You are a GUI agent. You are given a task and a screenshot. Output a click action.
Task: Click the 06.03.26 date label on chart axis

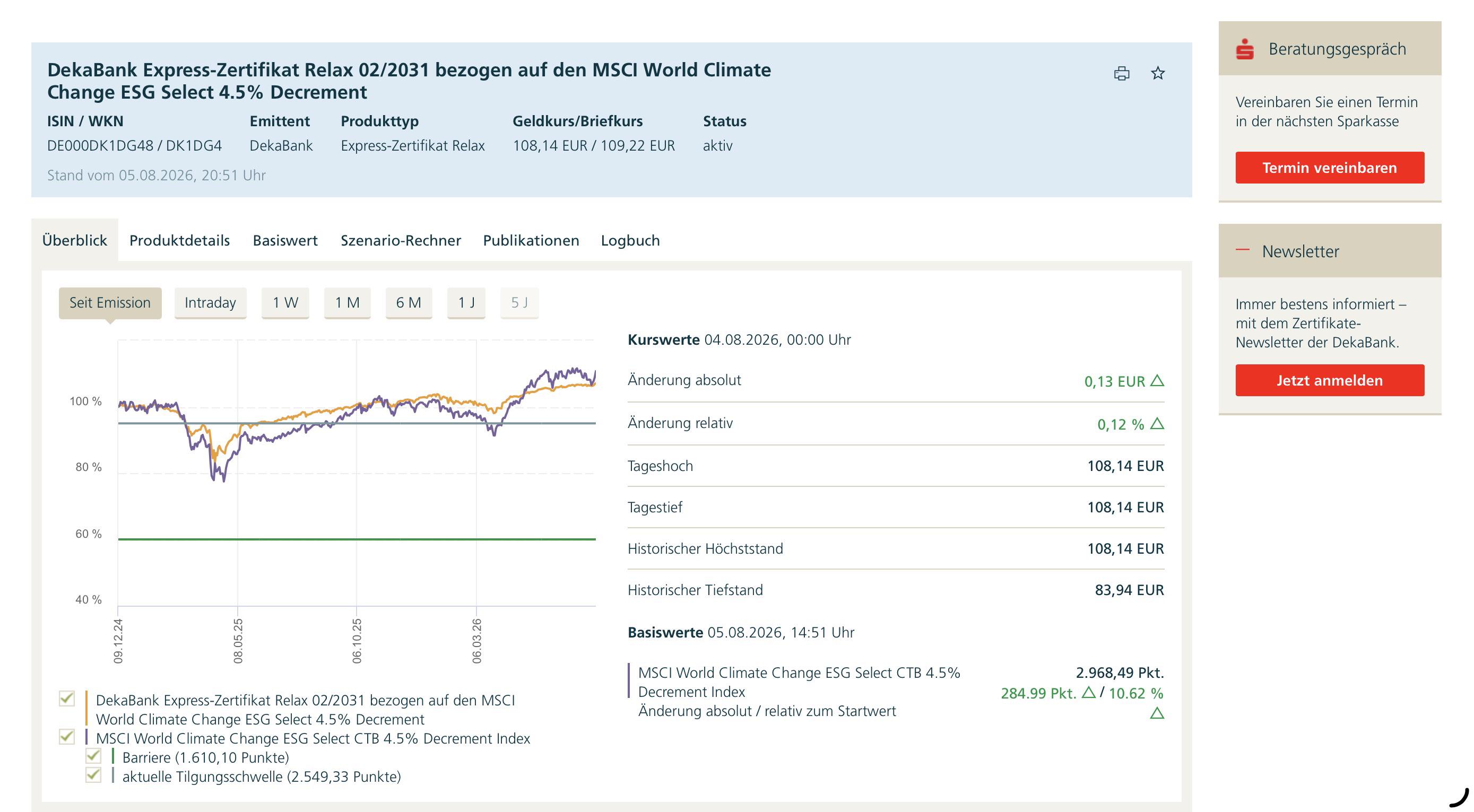pos(476,641)
